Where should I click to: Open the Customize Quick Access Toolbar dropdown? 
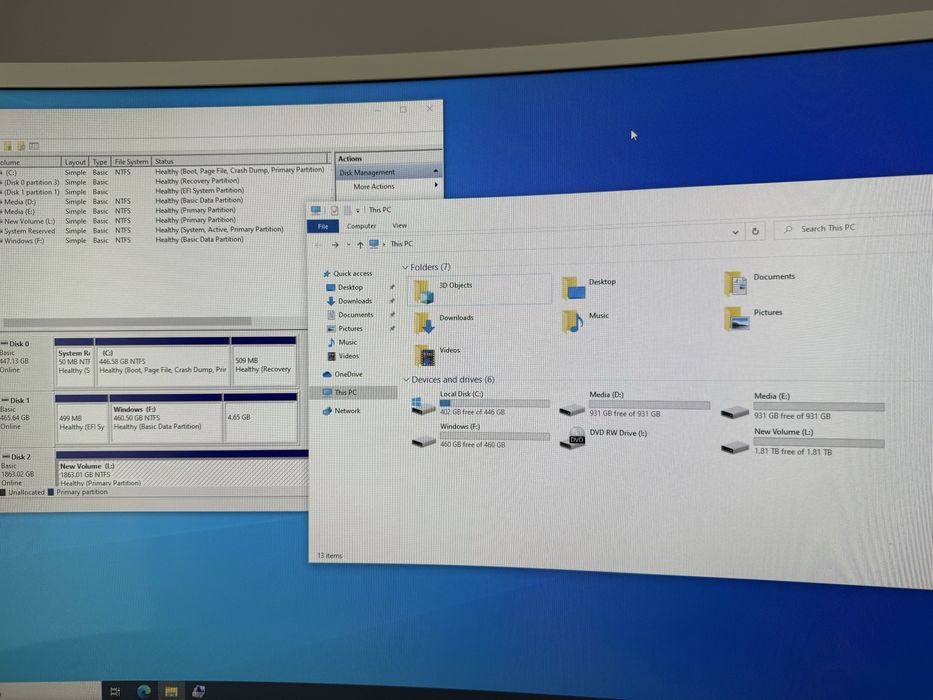358,210
